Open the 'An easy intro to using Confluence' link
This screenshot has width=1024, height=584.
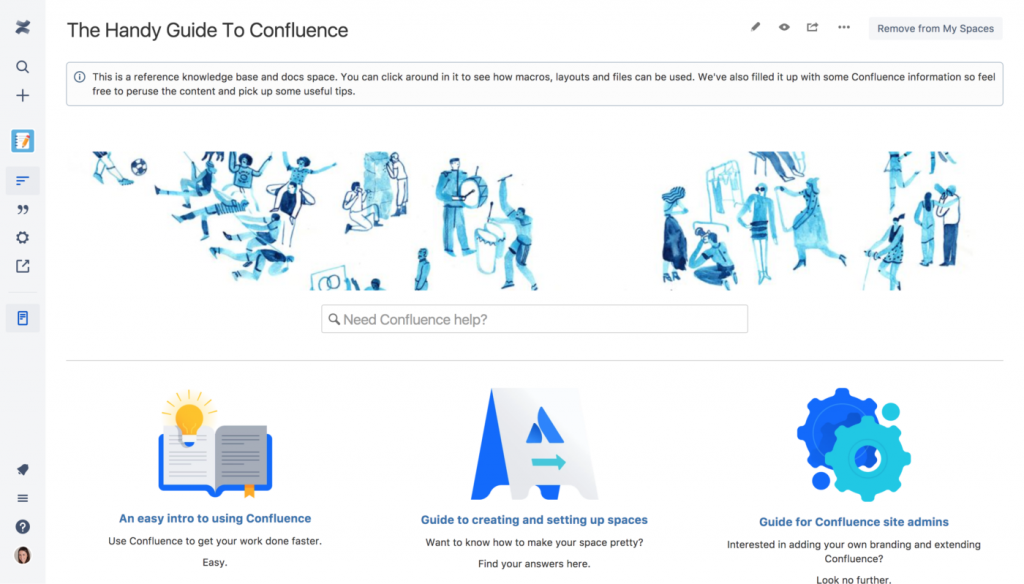[x=215, y=519]
